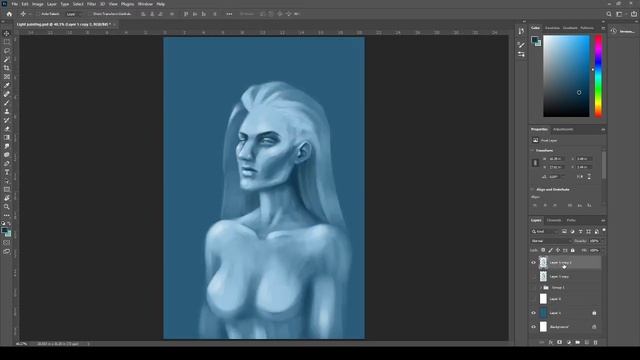This screenshot has width=640, height=360.
Task: Toggle visibility of Layer 5 copy
Action: tap(533, 276)
